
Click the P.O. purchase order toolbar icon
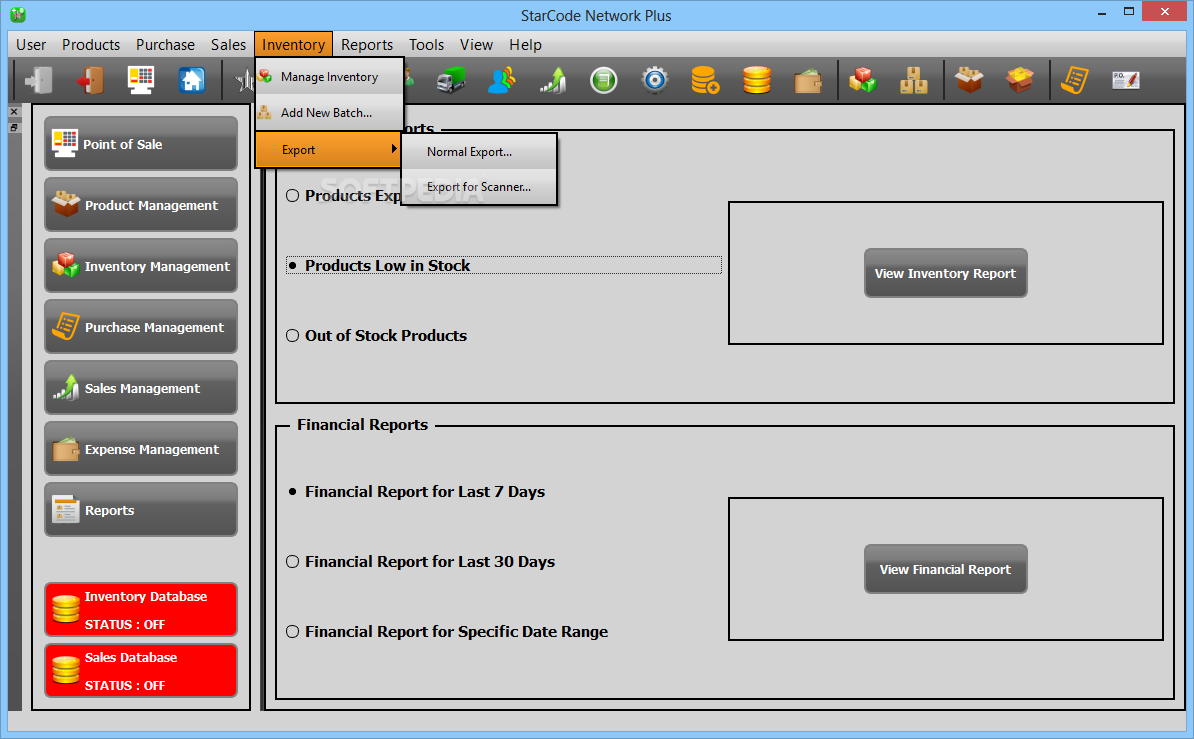coord(1125,80)
